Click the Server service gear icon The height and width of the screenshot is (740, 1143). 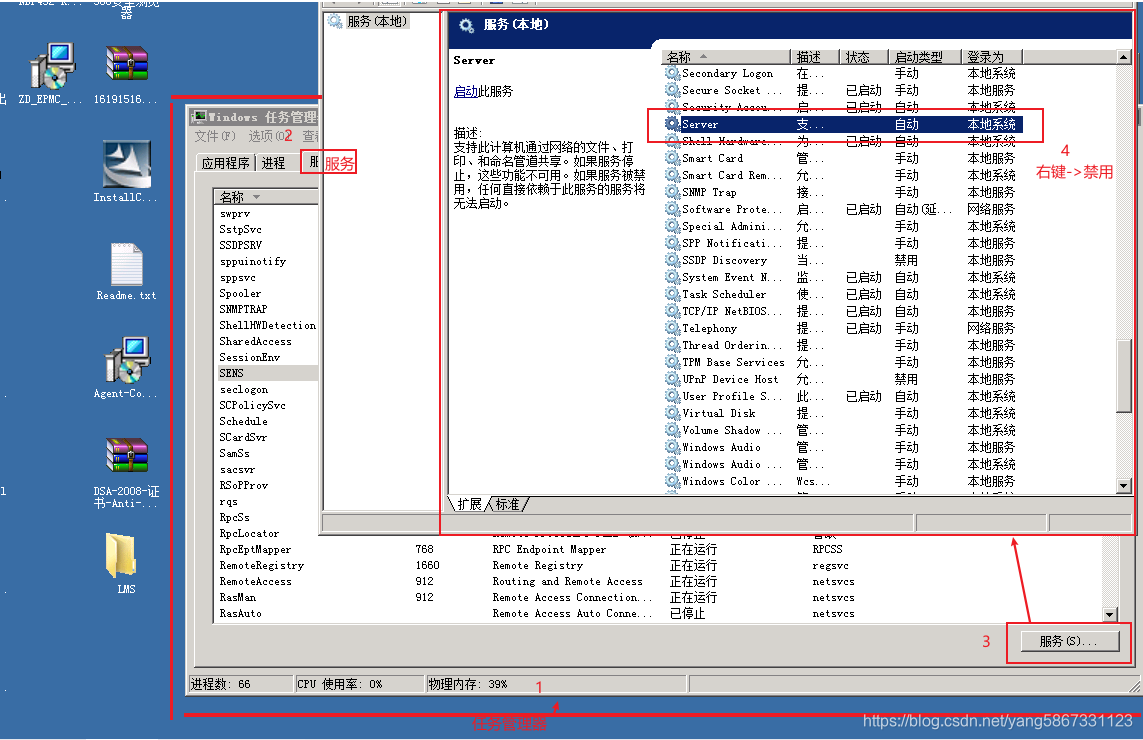(x=671, y=124)
